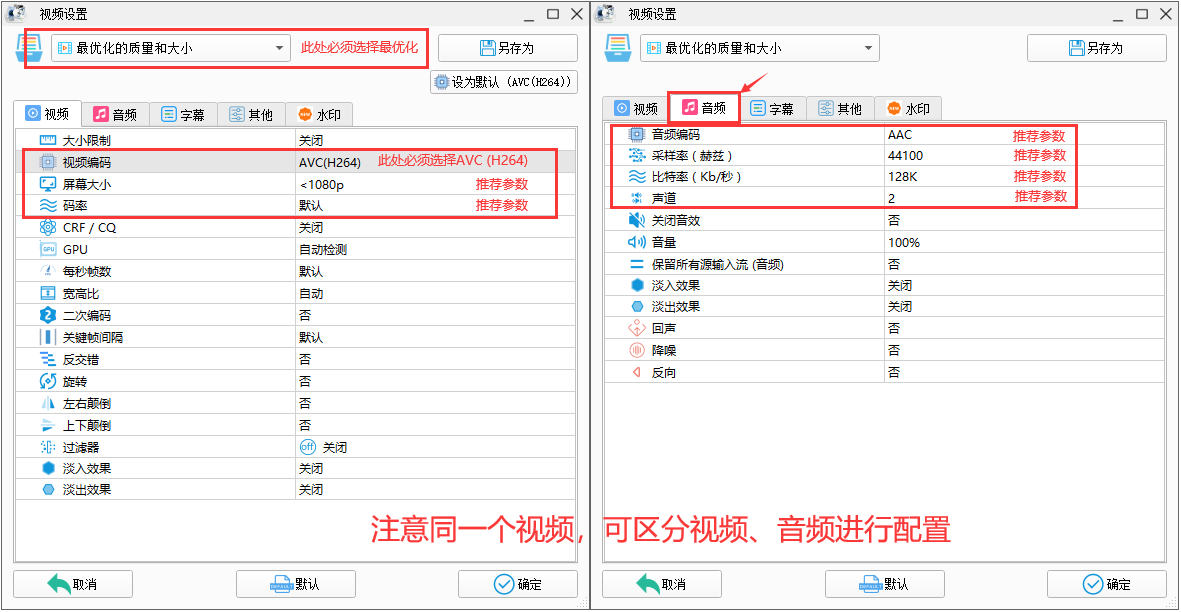The image size is (1181, 612).
Task: Click the 音量 speaker icon
Action: 637,242
